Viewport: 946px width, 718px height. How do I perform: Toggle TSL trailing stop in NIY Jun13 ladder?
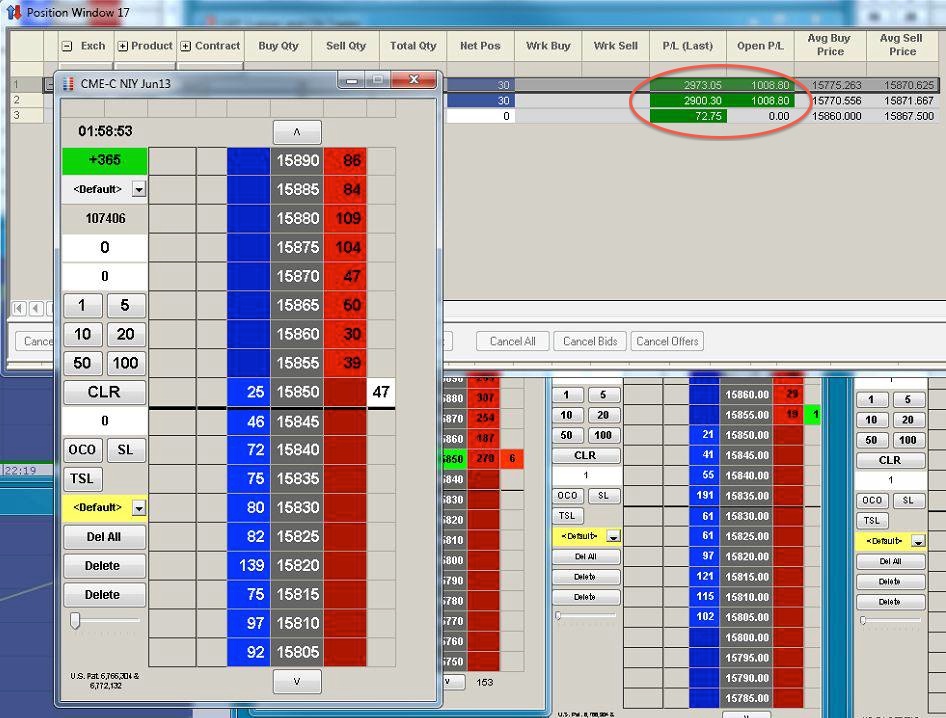[x=83, y=479]
